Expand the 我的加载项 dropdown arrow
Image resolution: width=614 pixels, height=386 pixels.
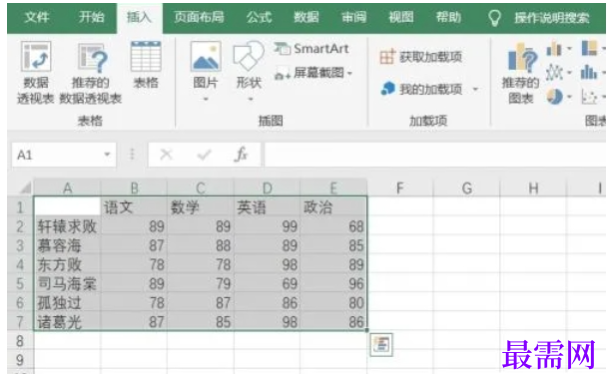[x=475, y=90]
